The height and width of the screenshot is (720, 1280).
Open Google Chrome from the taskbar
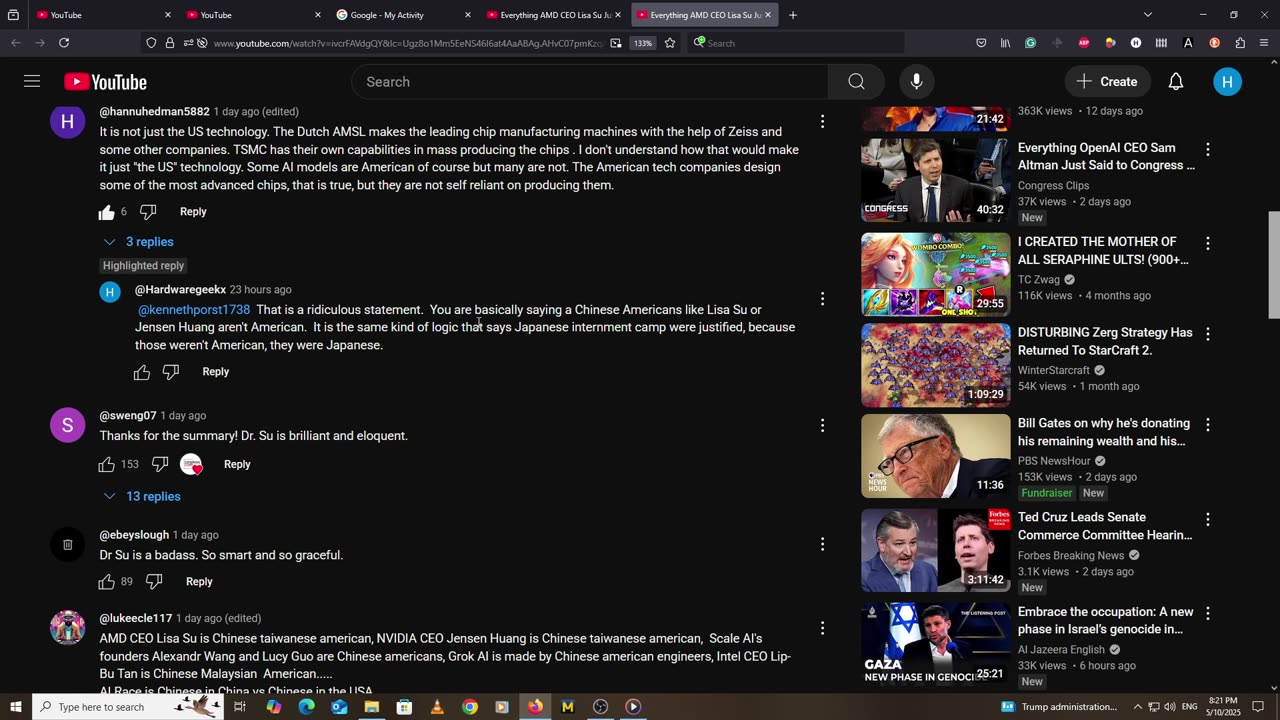(470, 707)
